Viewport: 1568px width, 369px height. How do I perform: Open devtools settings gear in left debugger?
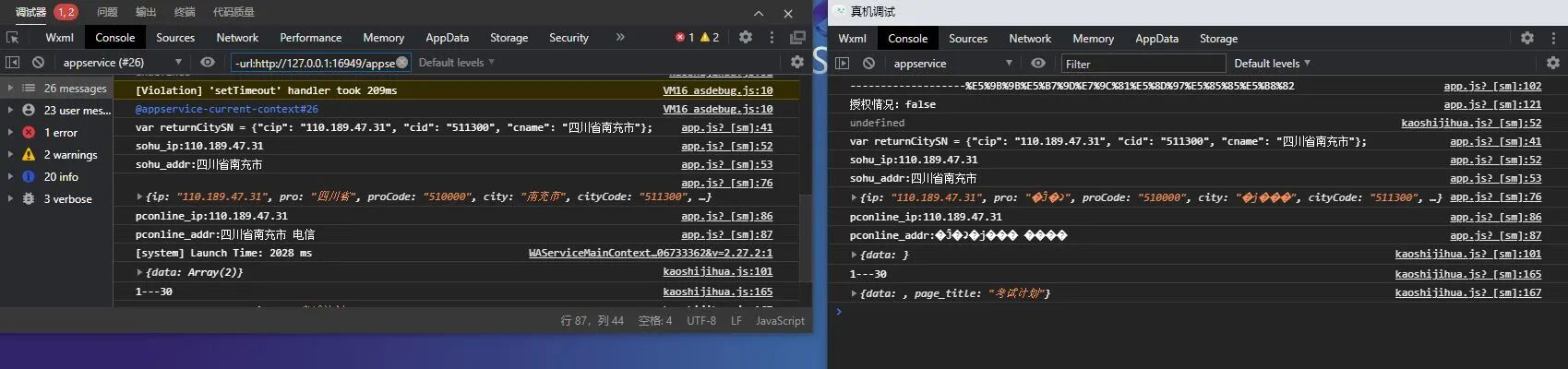746,37
